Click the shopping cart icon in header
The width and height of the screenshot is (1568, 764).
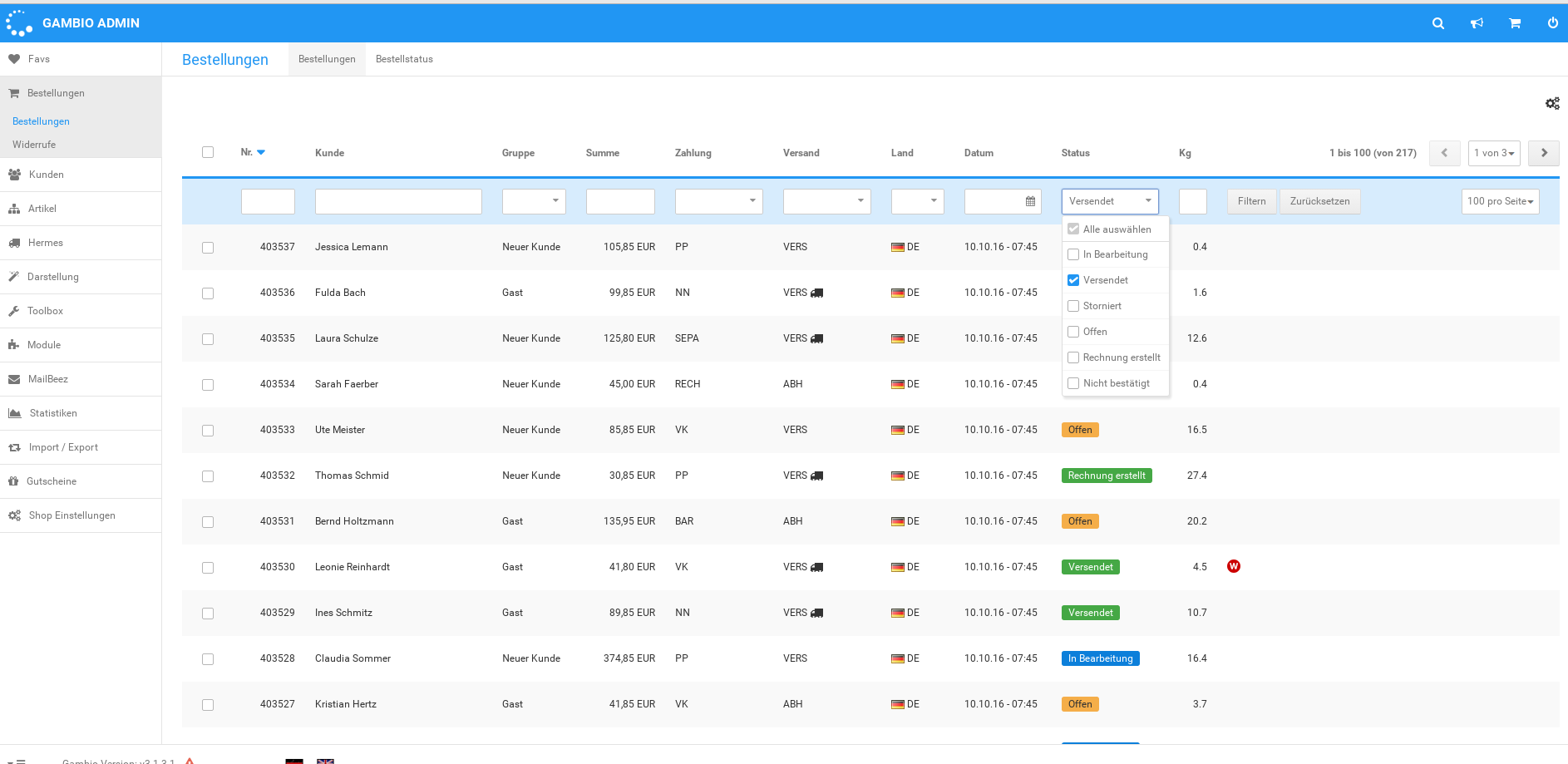(x=1515, y=23)
